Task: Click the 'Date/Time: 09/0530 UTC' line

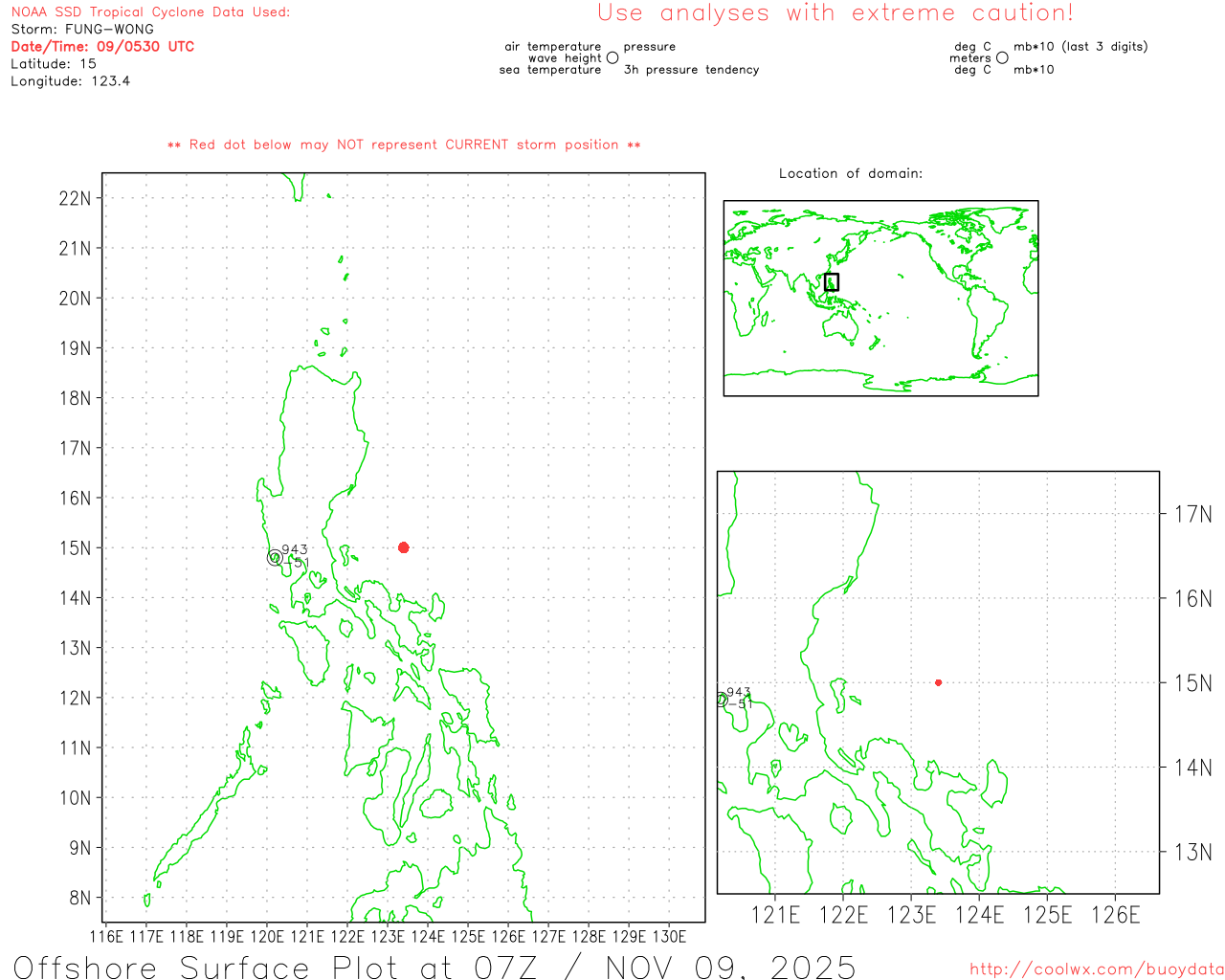Action: pos(102,46)
